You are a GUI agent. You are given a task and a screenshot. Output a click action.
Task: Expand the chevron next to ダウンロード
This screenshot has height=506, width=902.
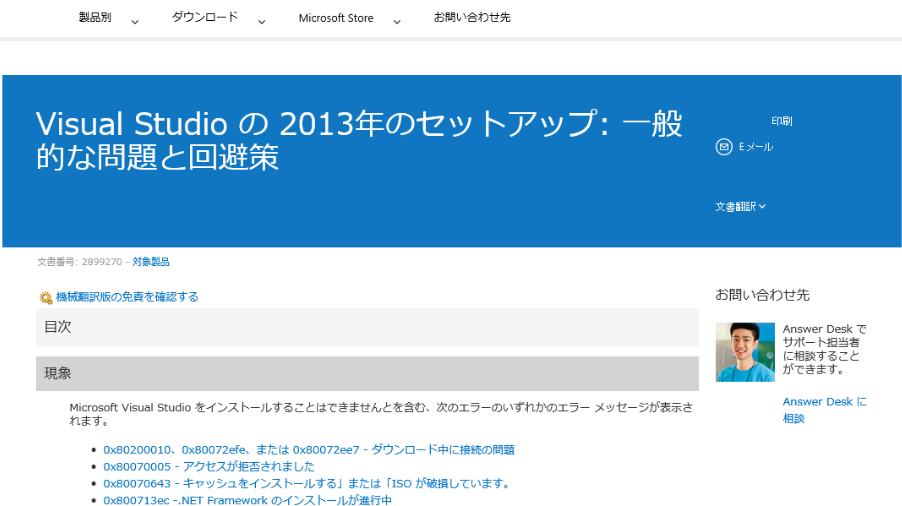click(262, 22)
